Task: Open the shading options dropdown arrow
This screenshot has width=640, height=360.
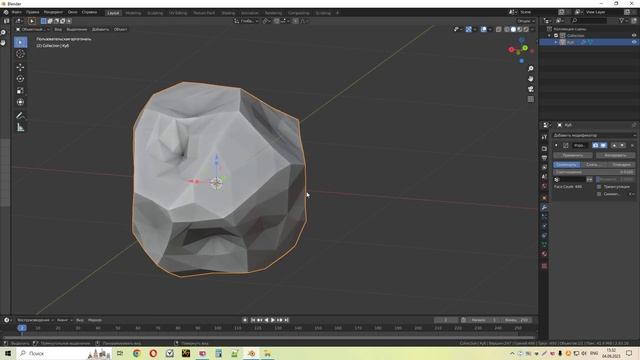Action: tap(533, 29)
